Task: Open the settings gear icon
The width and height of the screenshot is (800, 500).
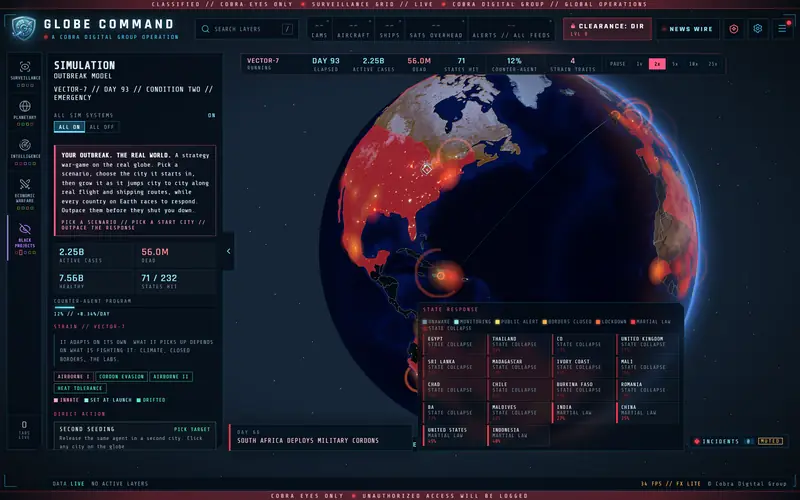Action: pyautogui.click(x=758, y=29)
